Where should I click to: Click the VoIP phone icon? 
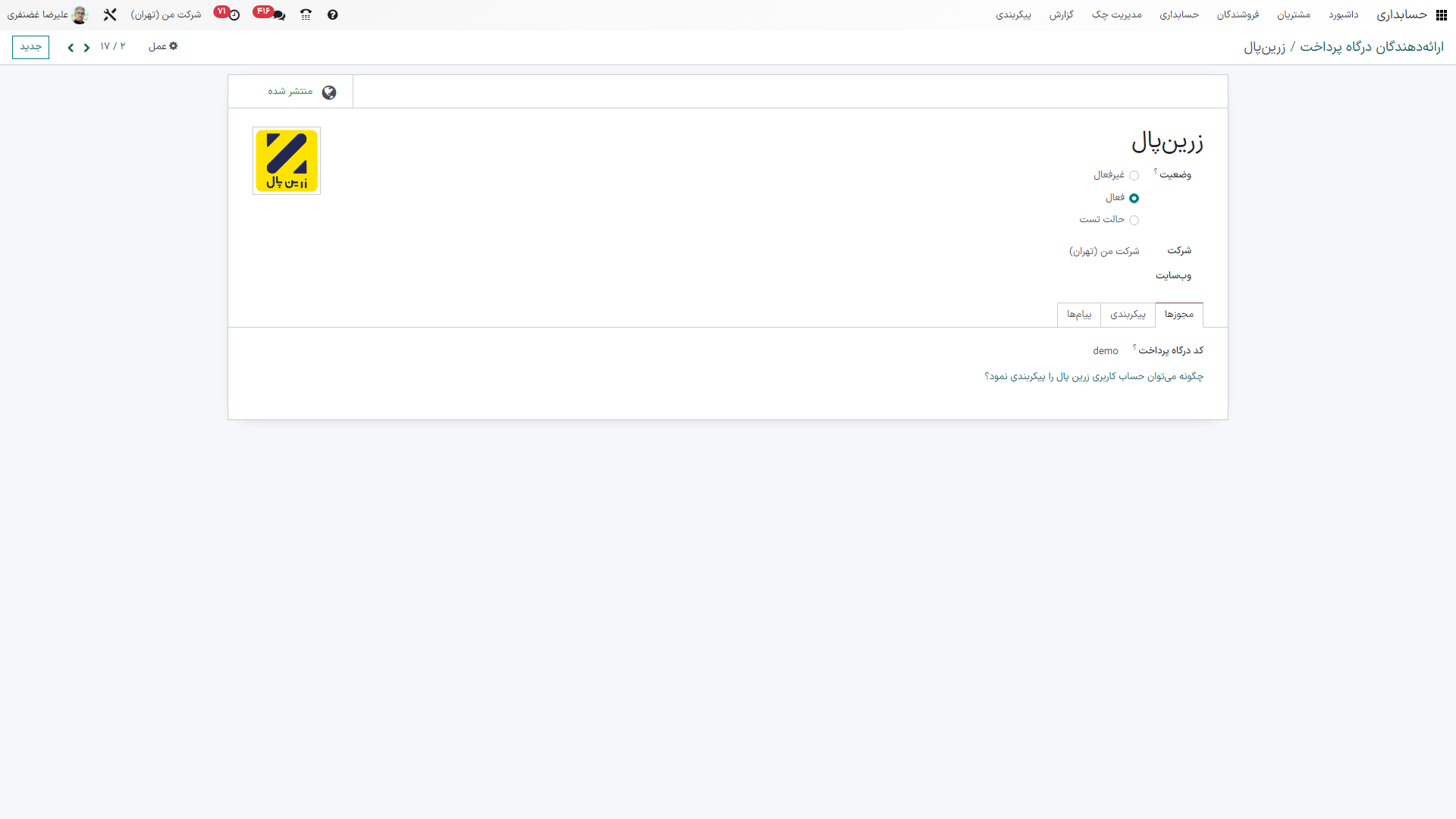(306, 15)
